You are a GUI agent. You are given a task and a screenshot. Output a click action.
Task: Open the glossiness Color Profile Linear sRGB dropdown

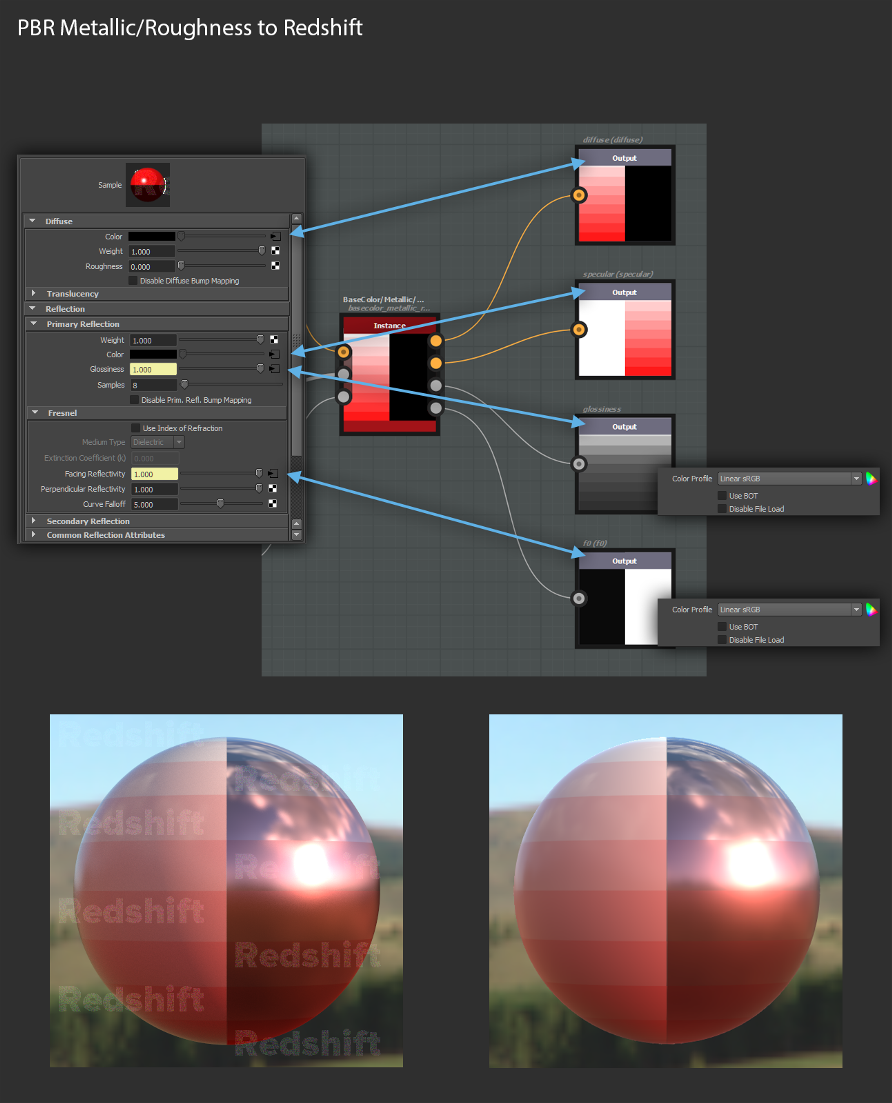click(x=789, y=478)
